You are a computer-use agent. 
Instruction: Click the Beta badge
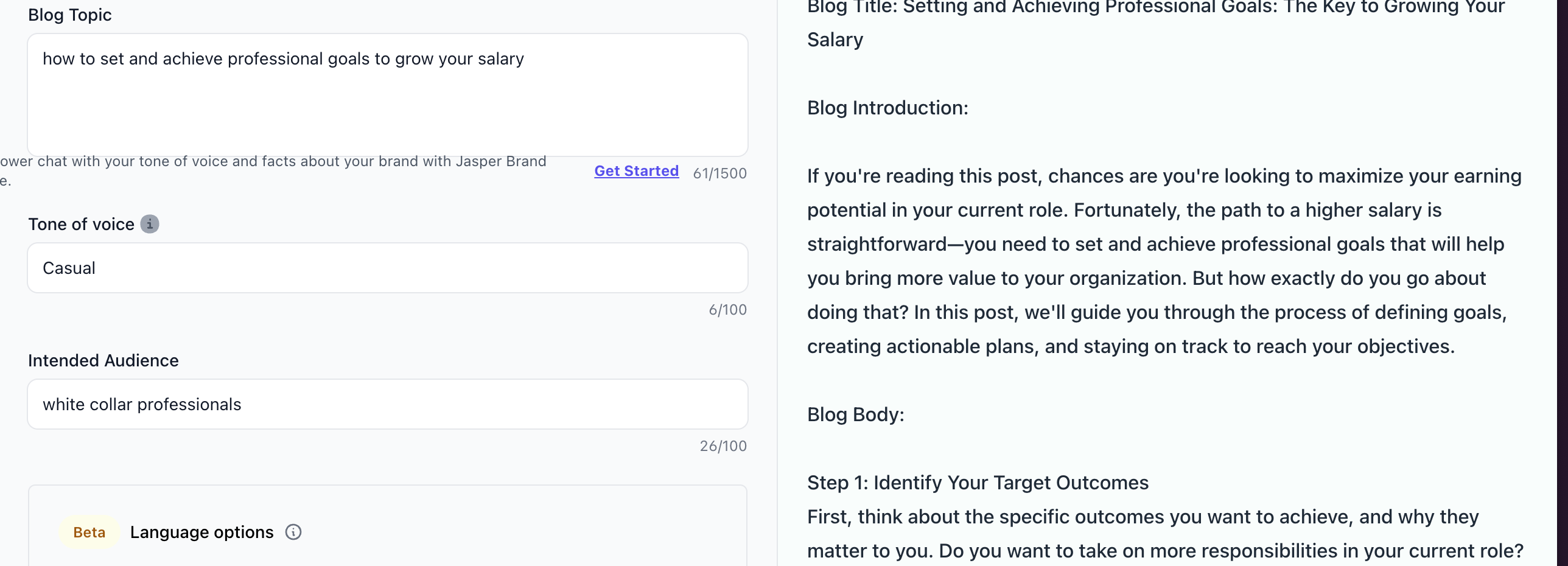[89, 532]
